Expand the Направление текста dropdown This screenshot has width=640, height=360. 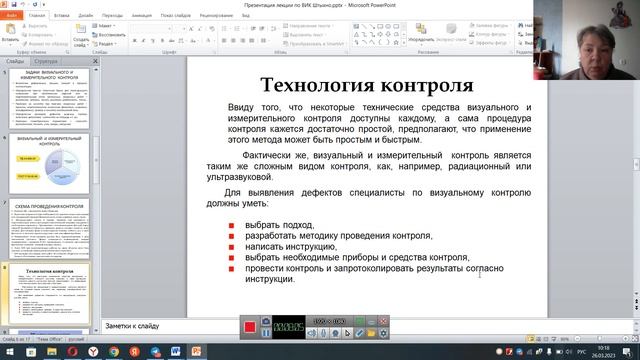click(309, 26)
